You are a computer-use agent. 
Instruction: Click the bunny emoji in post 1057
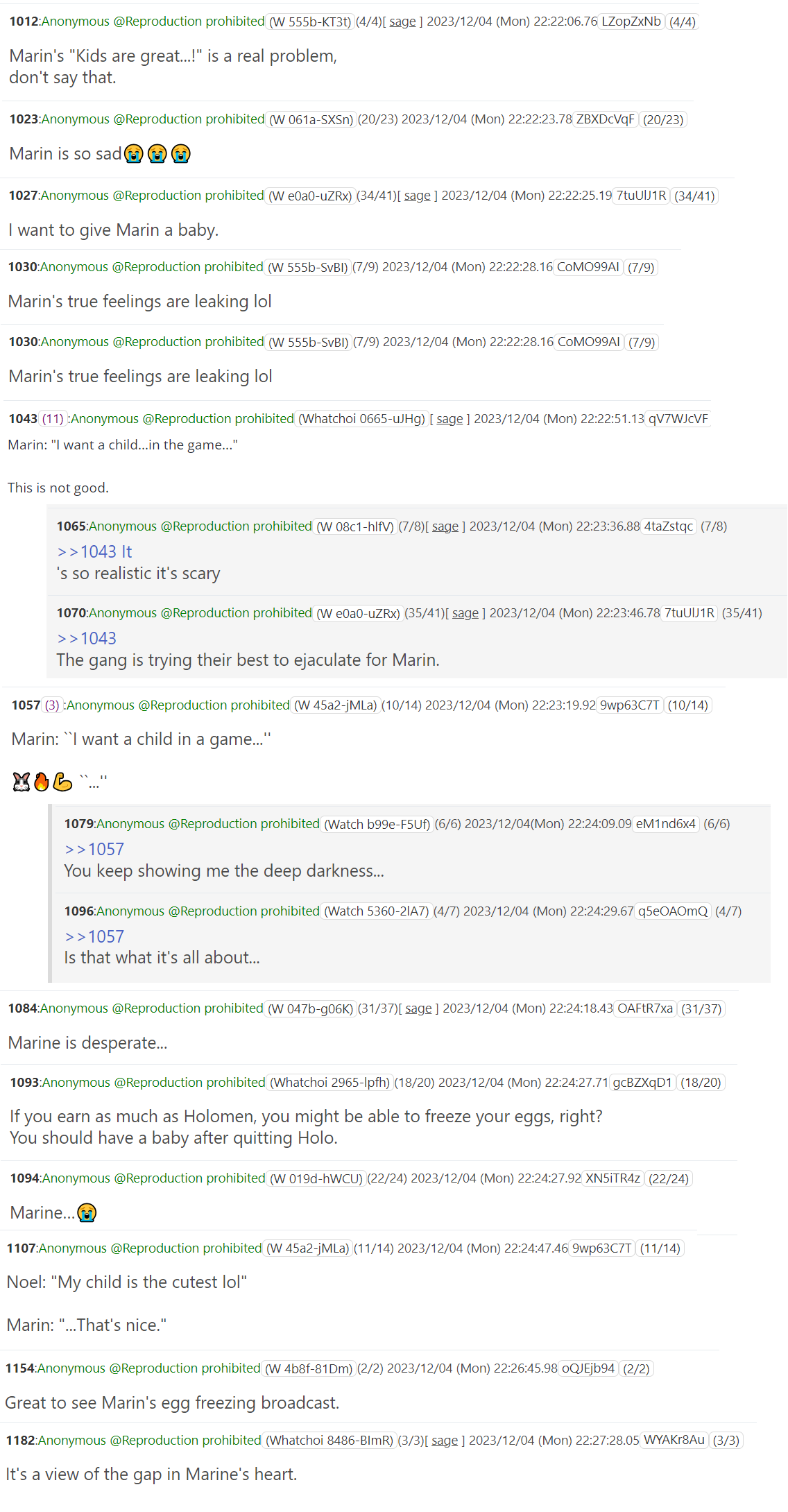[22, 782]
